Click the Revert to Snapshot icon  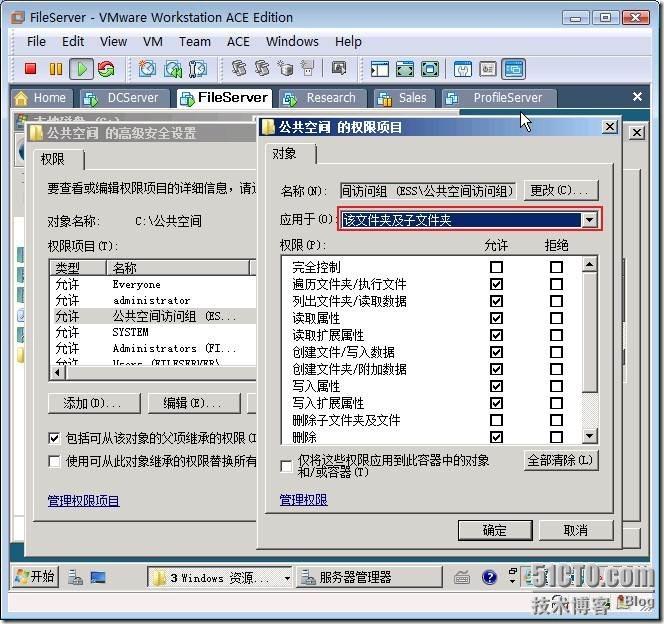point(172,69)
